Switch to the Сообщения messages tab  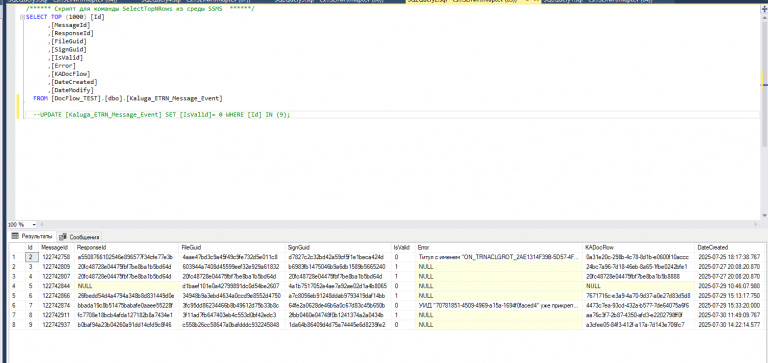pyautogui.click(x=80, y=237)
